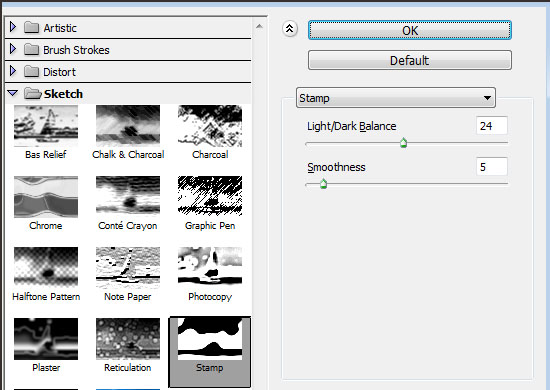Click the Smoothness value field
Viewport: 550px width, 390px height.
coord(492,167)
